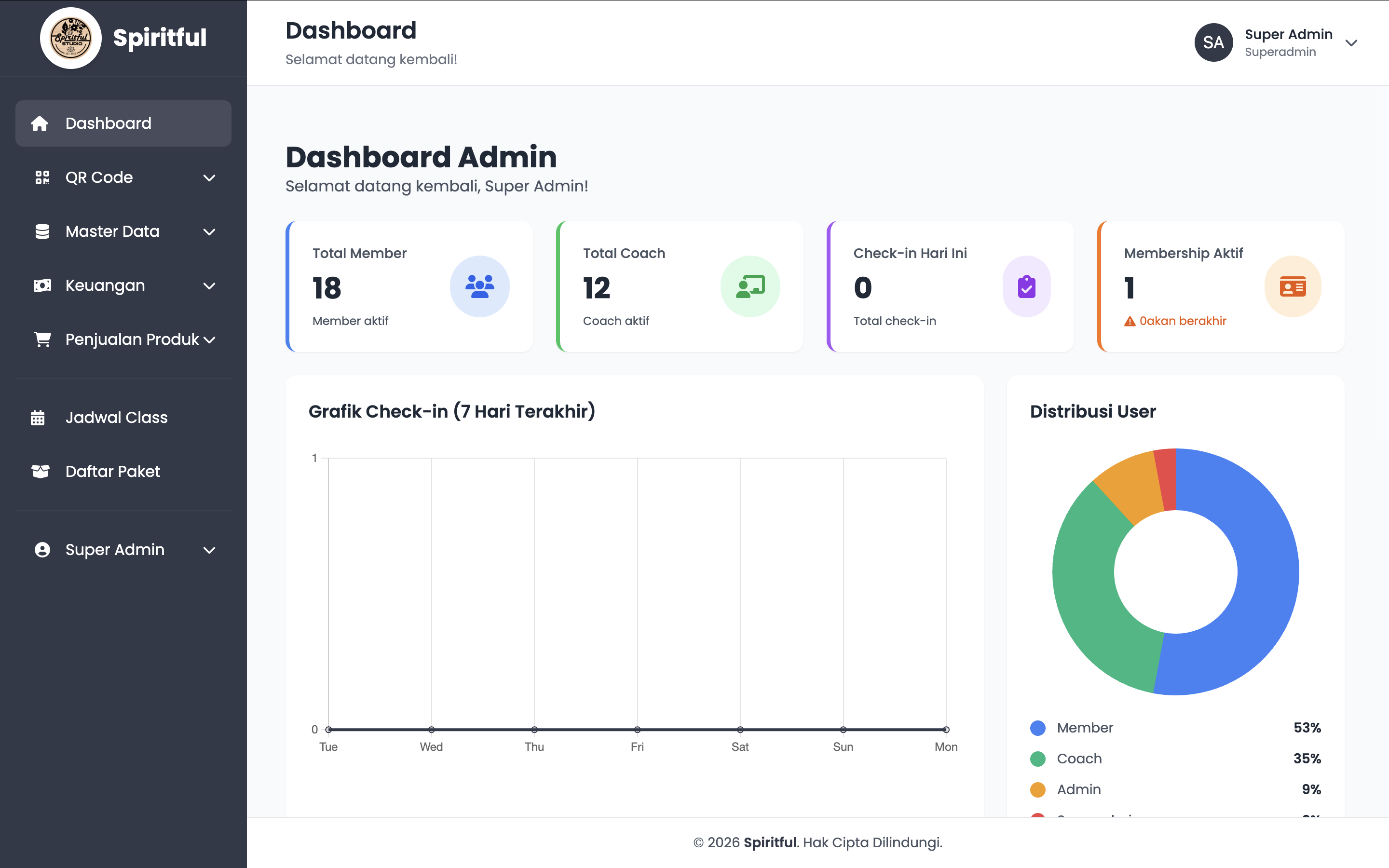Image resolution: width=1389 pixels, height=868 pixels.
Task: Expand the Super Admin sidebar chevron
Action: (209, 550)
